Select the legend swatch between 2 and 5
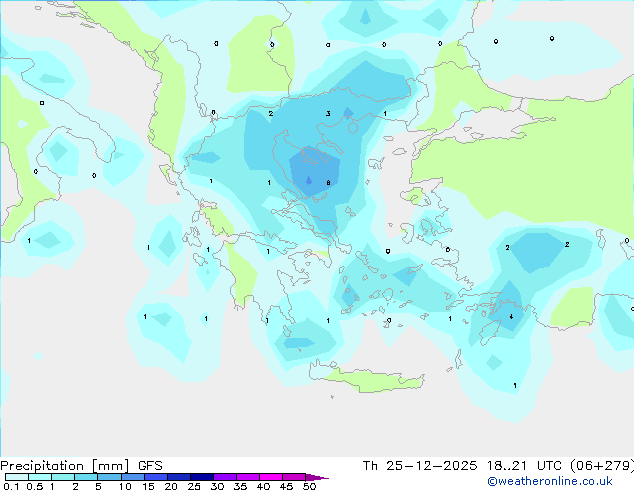Image resolution: width=634 pixels, height=490 pixels. [x=86, y=477]
